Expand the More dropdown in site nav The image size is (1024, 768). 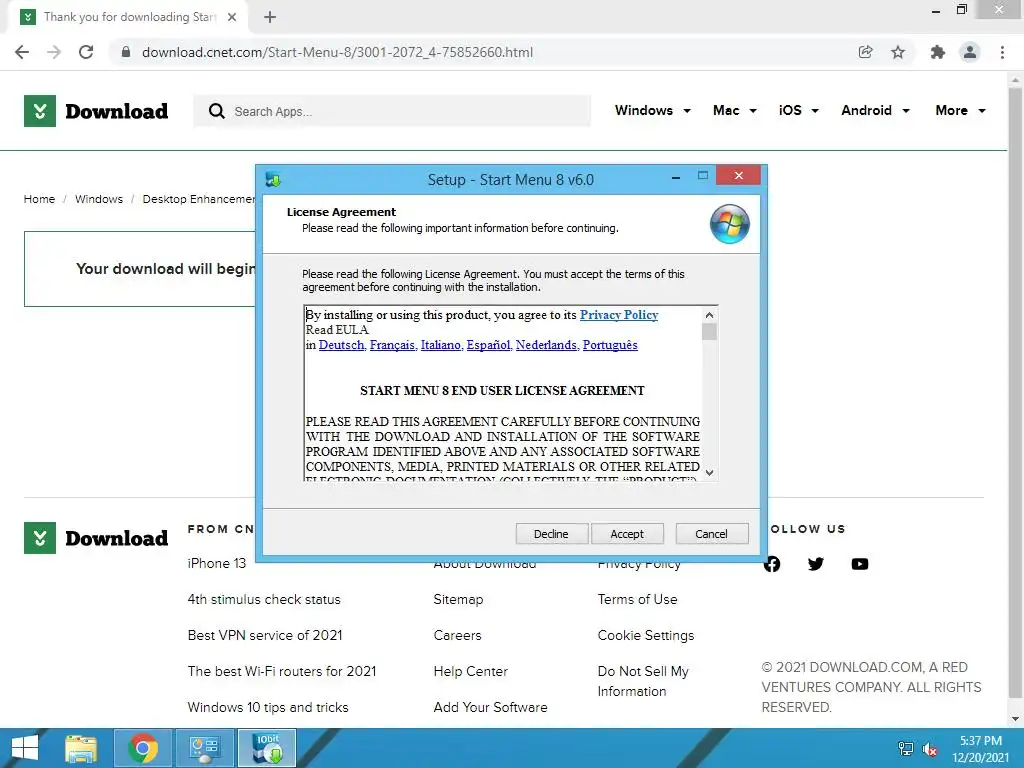(960, 110)
